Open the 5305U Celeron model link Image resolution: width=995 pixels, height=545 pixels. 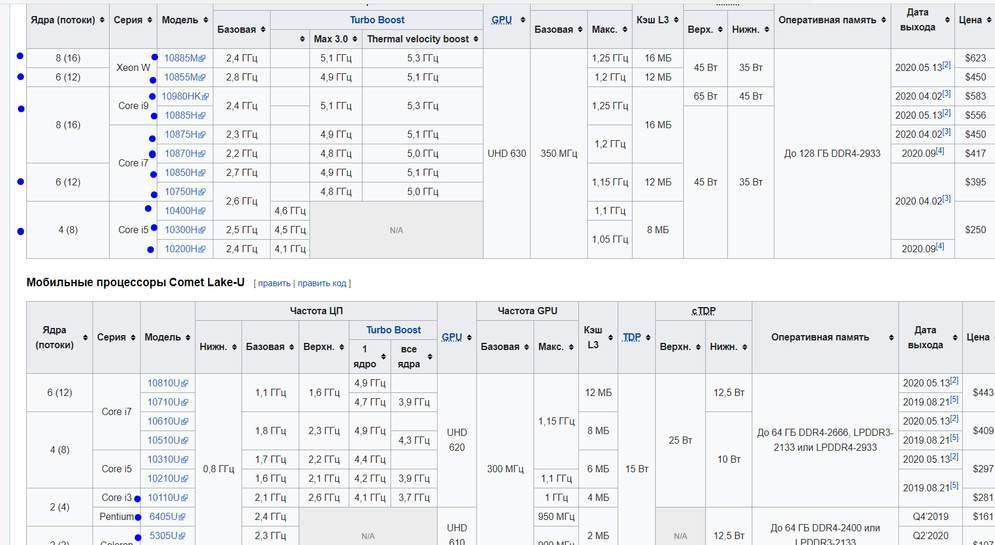pyautogui.click(x=163, y=536)
